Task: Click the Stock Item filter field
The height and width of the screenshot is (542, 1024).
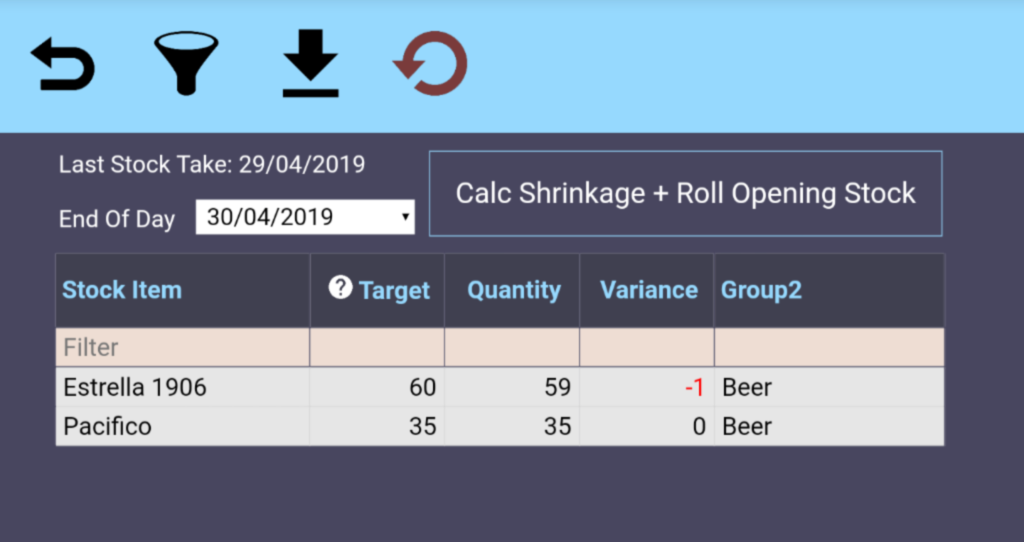Action: click(182, 348)
